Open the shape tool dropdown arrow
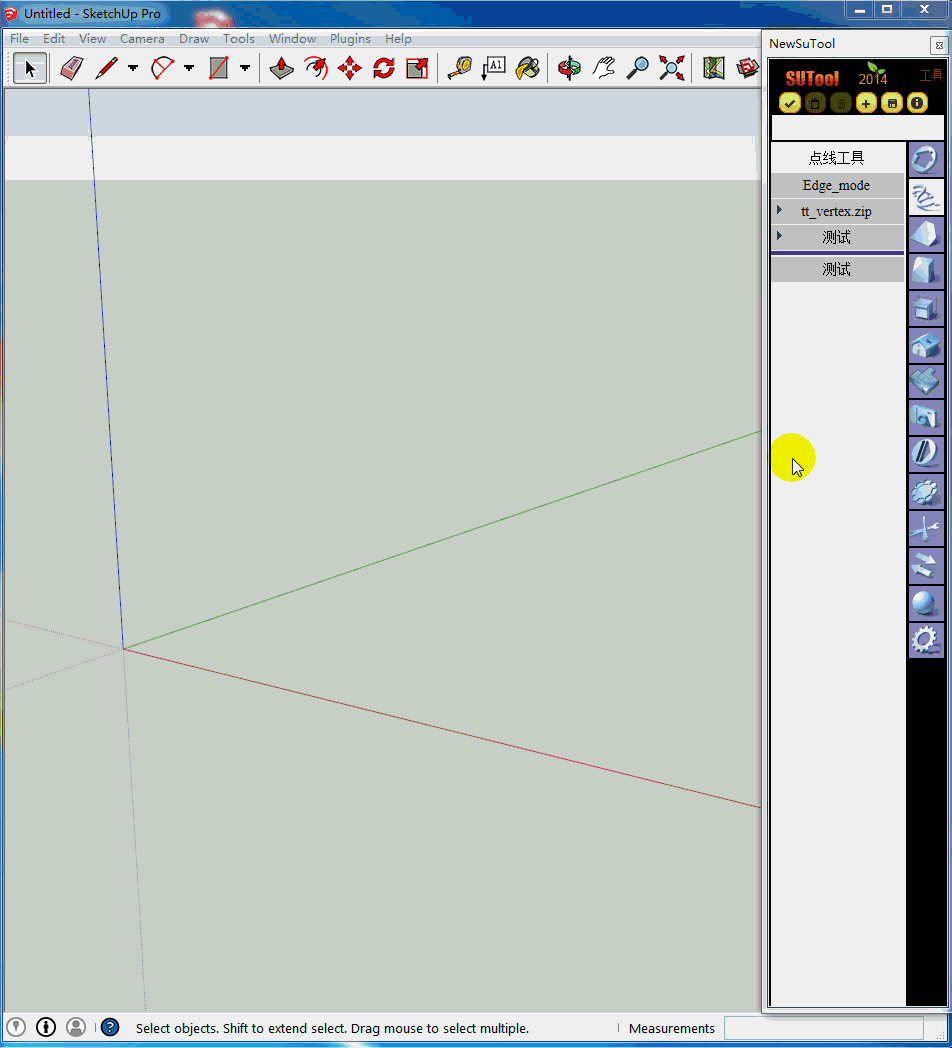 pyautogui.click(x=245, y=68)
